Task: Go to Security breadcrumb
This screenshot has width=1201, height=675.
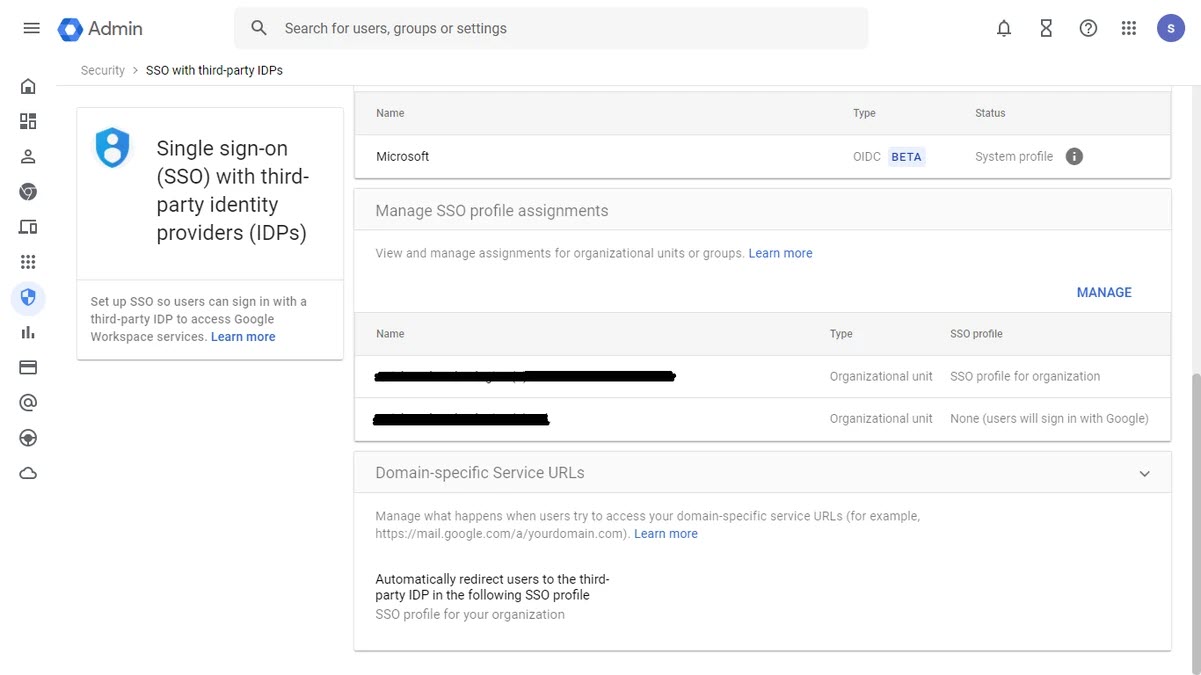Action: 103,70
